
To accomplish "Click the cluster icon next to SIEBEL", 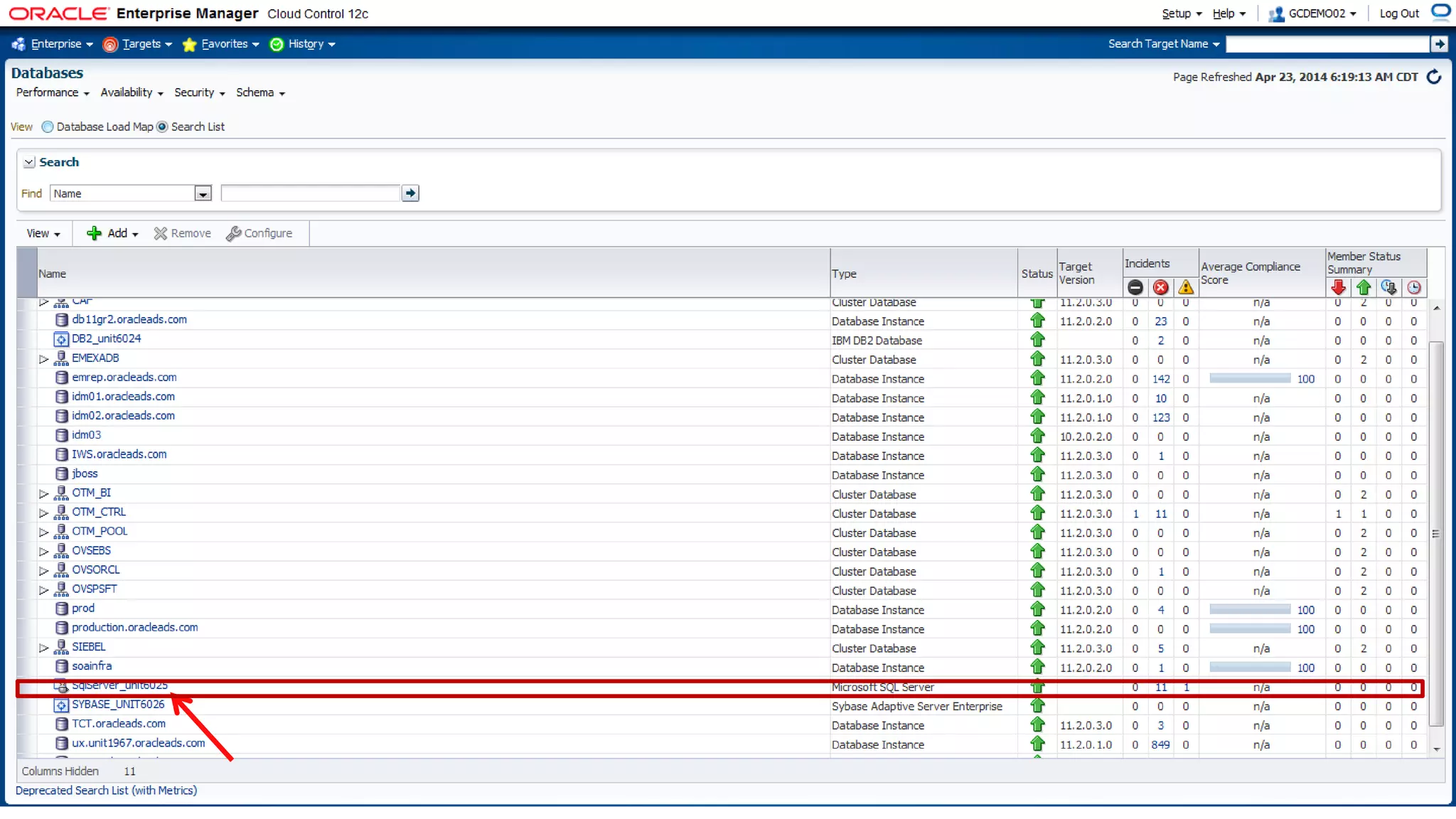I will tap(62, 647).
